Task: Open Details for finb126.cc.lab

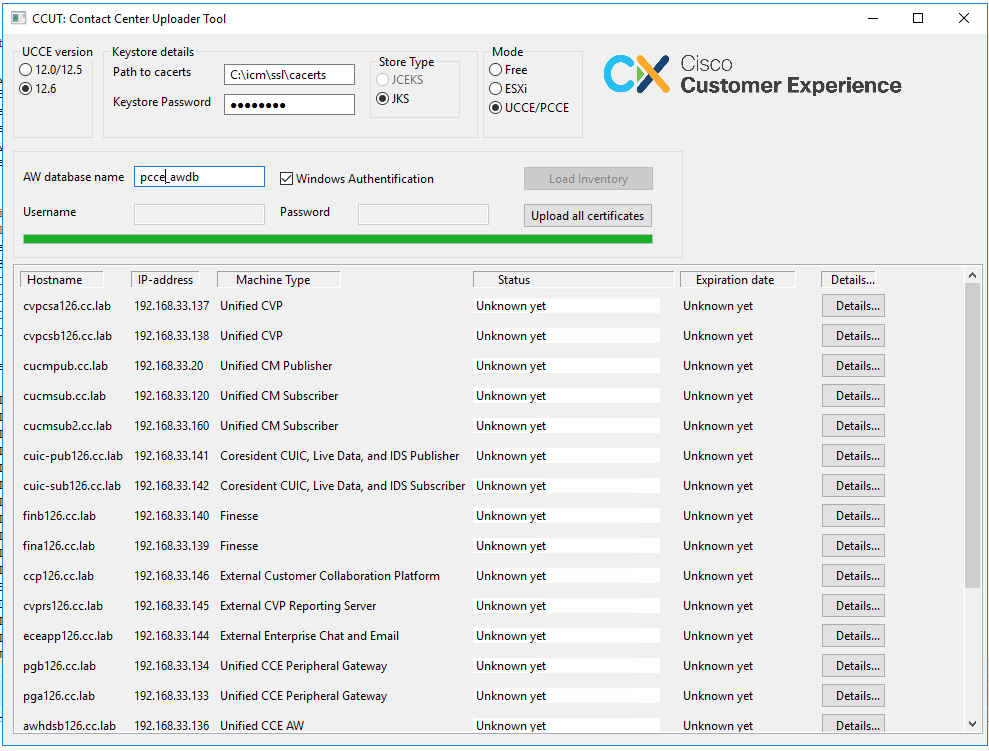Action: point(853,516)
